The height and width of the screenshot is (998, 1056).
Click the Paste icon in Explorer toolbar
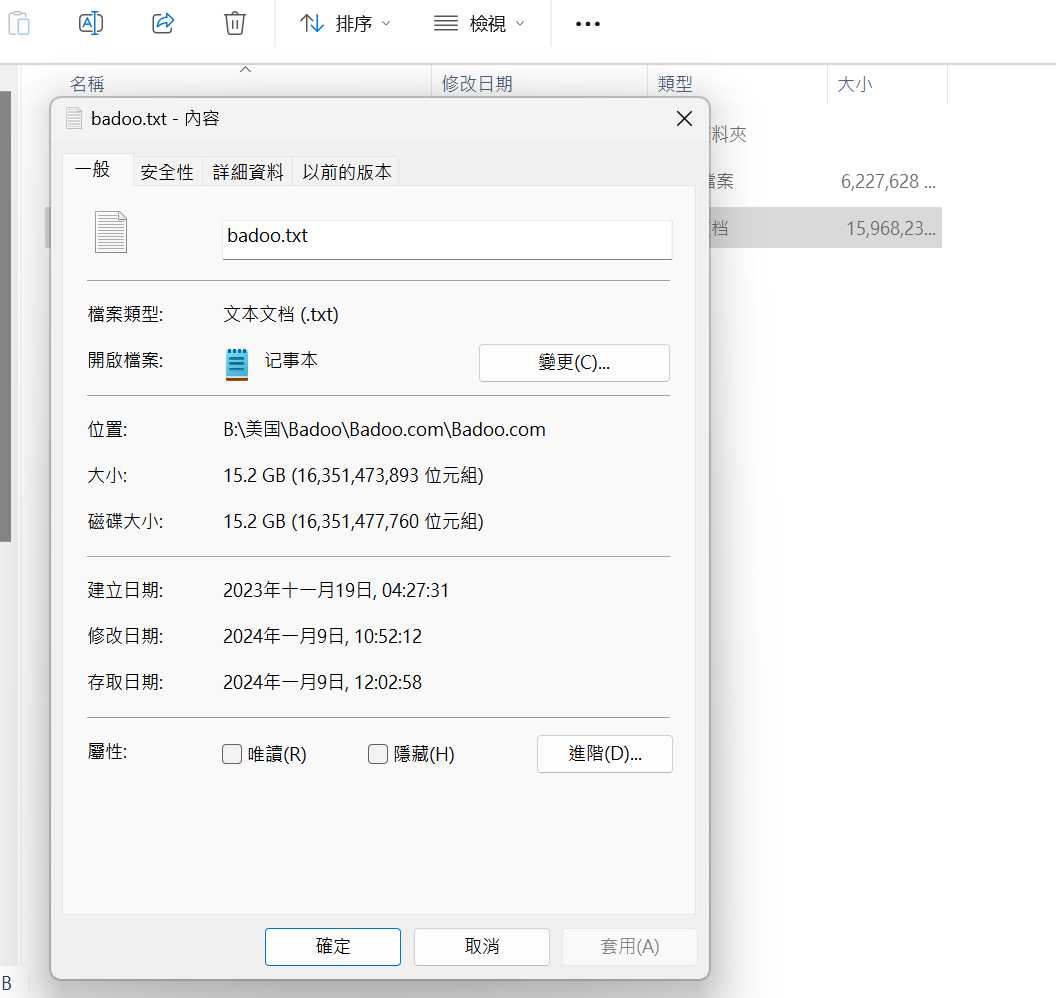19,24
